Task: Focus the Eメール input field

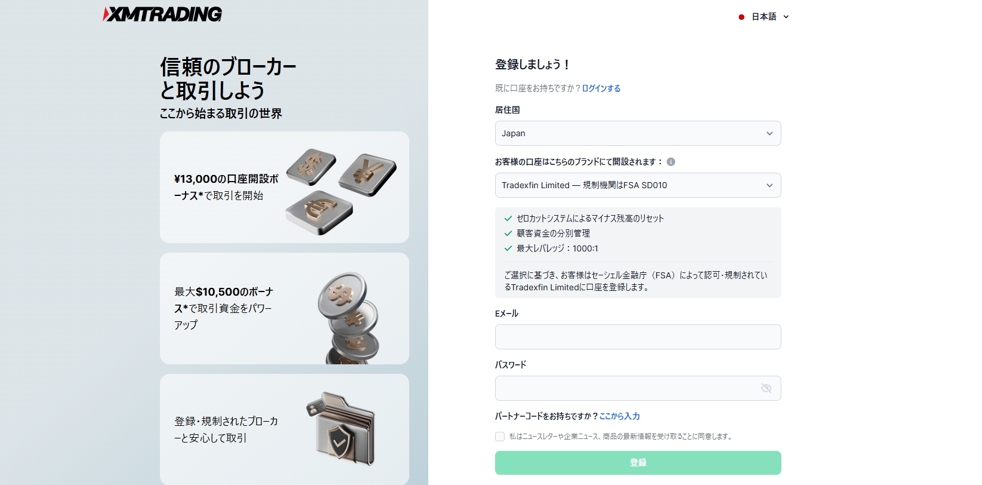Action: [638, 337]
